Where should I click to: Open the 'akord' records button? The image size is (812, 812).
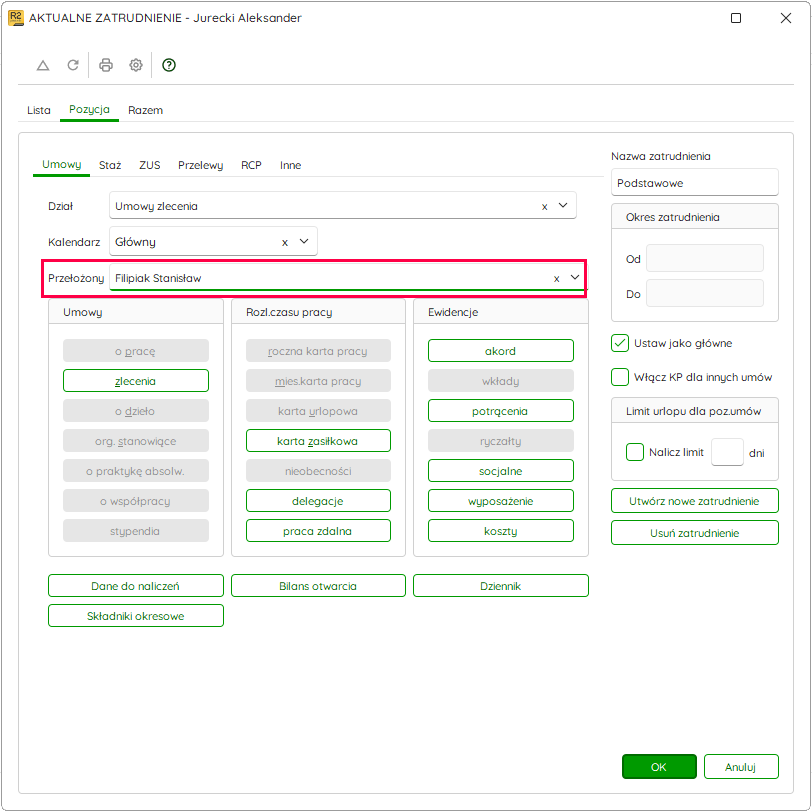501,351
